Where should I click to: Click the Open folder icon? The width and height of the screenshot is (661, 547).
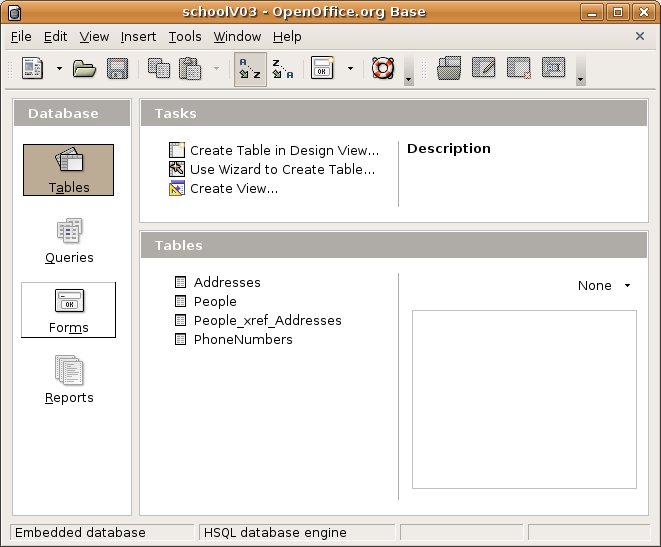(84, 68)
